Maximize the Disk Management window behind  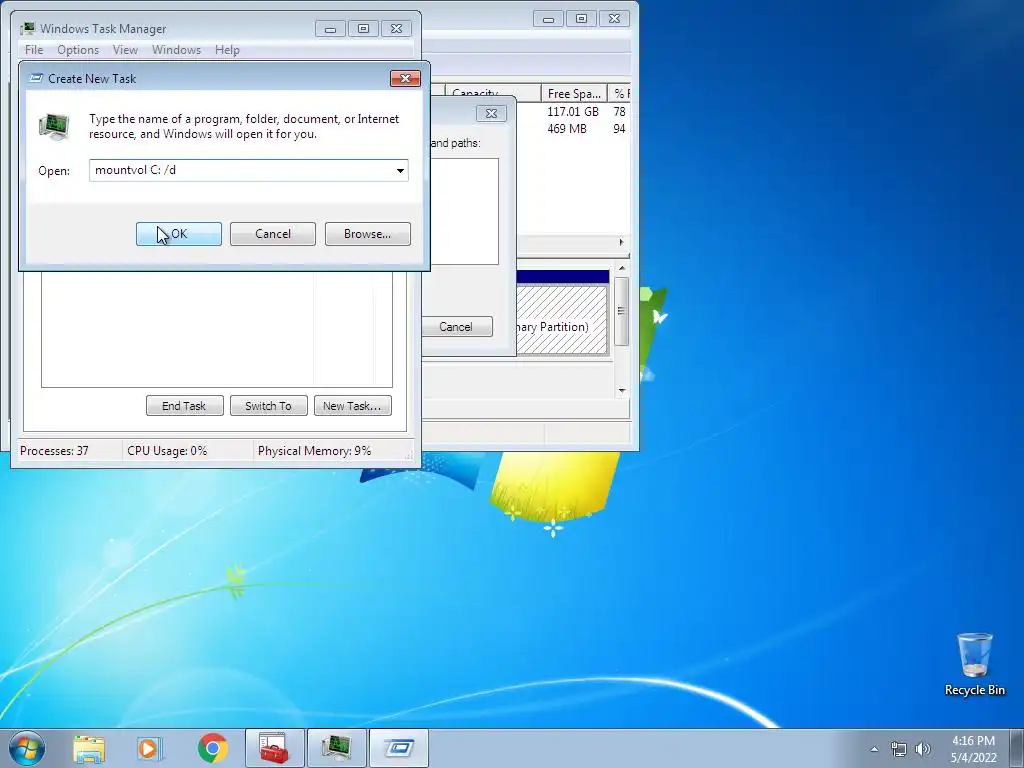(581, 19)
